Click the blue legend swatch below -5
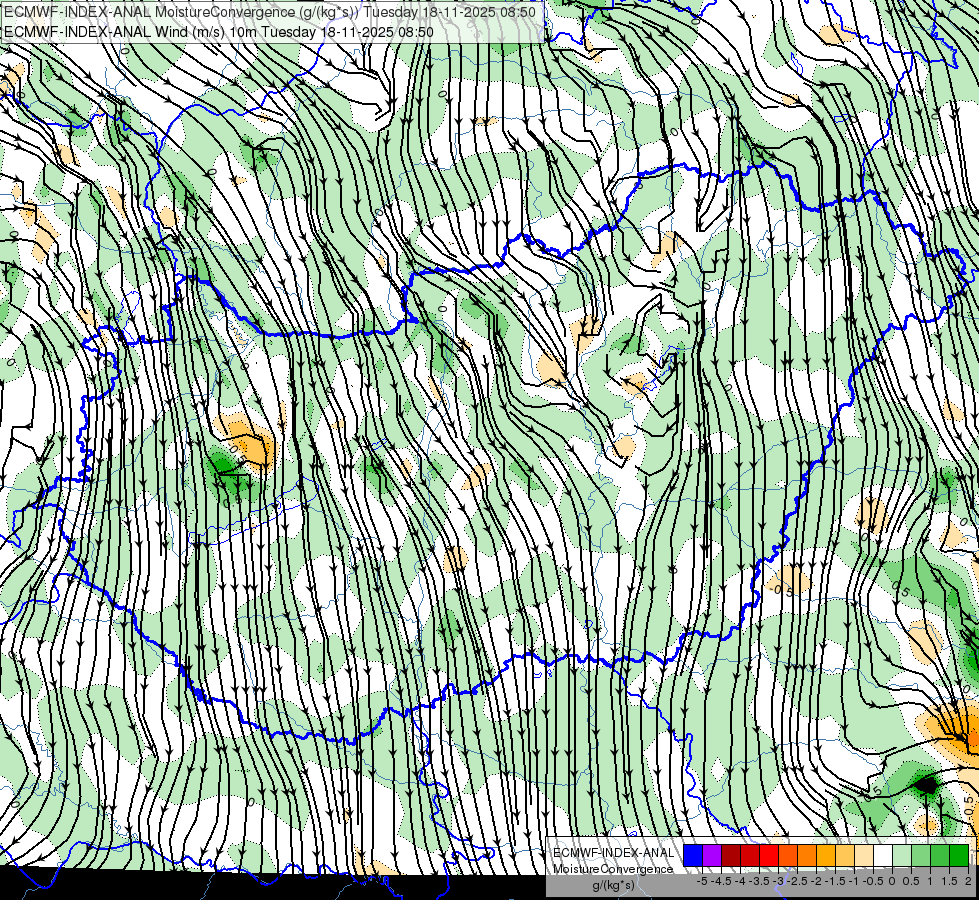 coord(693,855)
